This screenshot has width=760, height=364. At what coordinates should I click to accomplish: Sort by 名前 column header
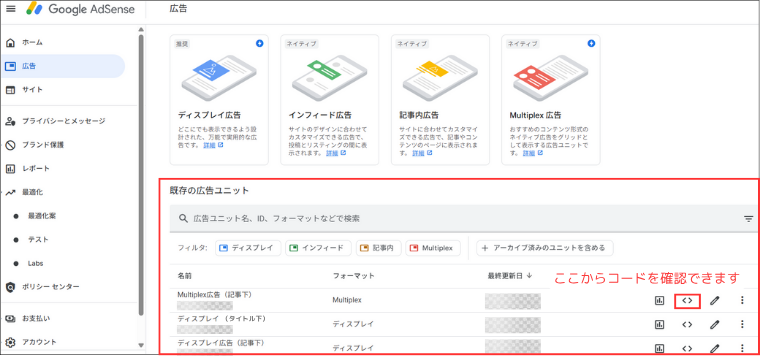pos(184,276)
